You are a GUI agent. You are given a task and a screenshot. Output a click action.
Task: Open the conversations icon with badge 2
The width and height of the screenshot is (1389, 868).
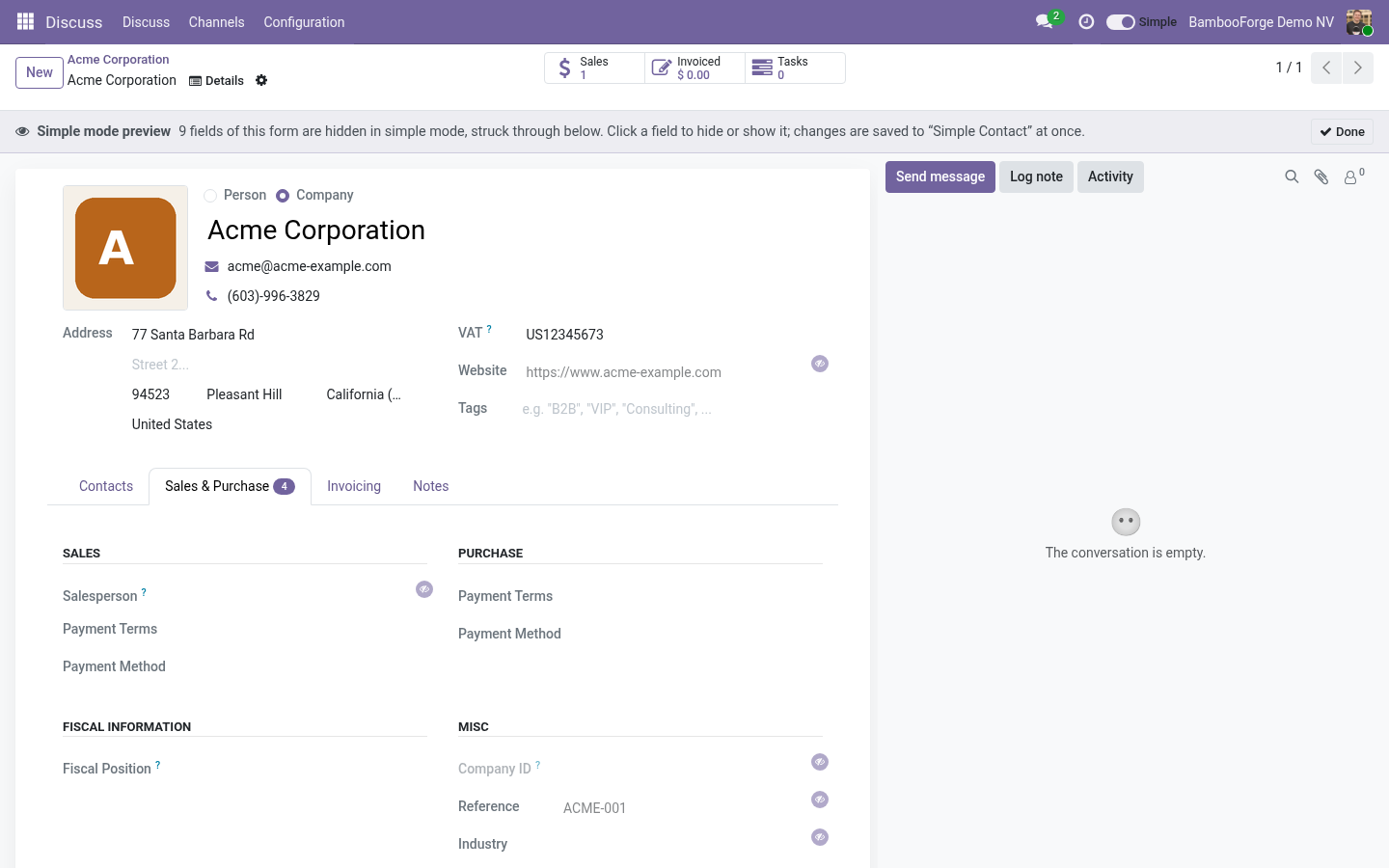pos(1047,21)
